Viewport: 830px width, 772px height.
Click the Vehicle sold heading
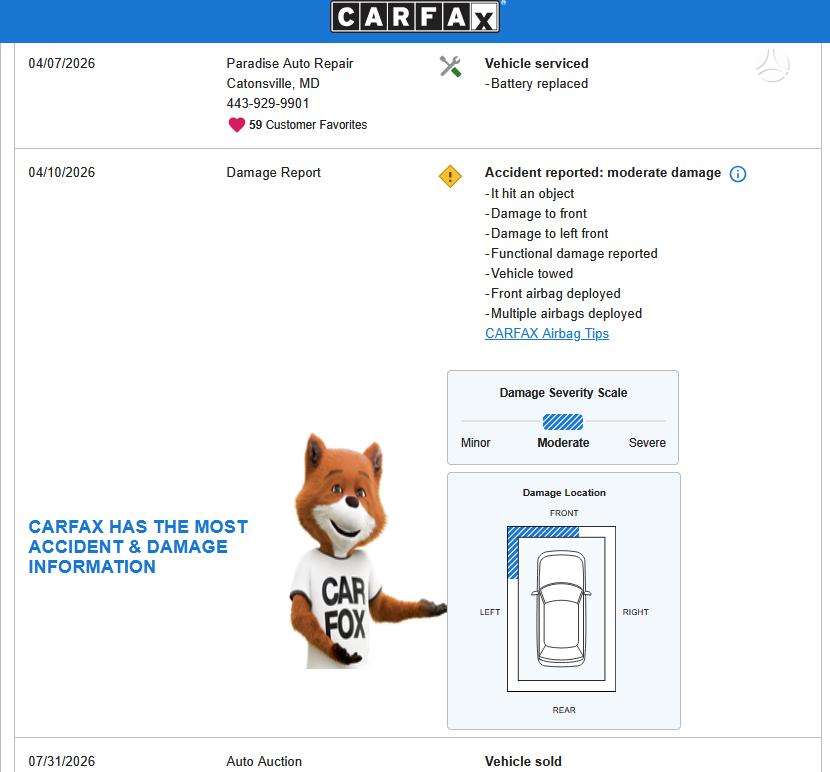coord(524,761)
